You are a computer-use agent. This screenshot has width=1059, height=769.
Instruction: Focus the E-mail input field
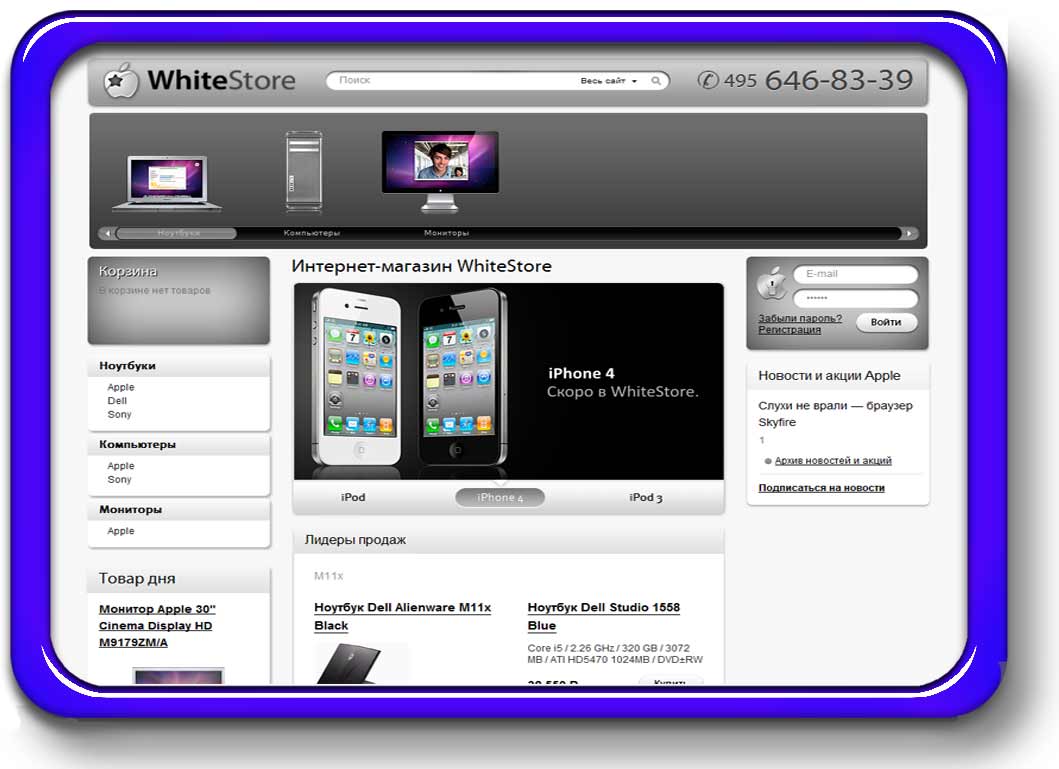pos(855,274)
